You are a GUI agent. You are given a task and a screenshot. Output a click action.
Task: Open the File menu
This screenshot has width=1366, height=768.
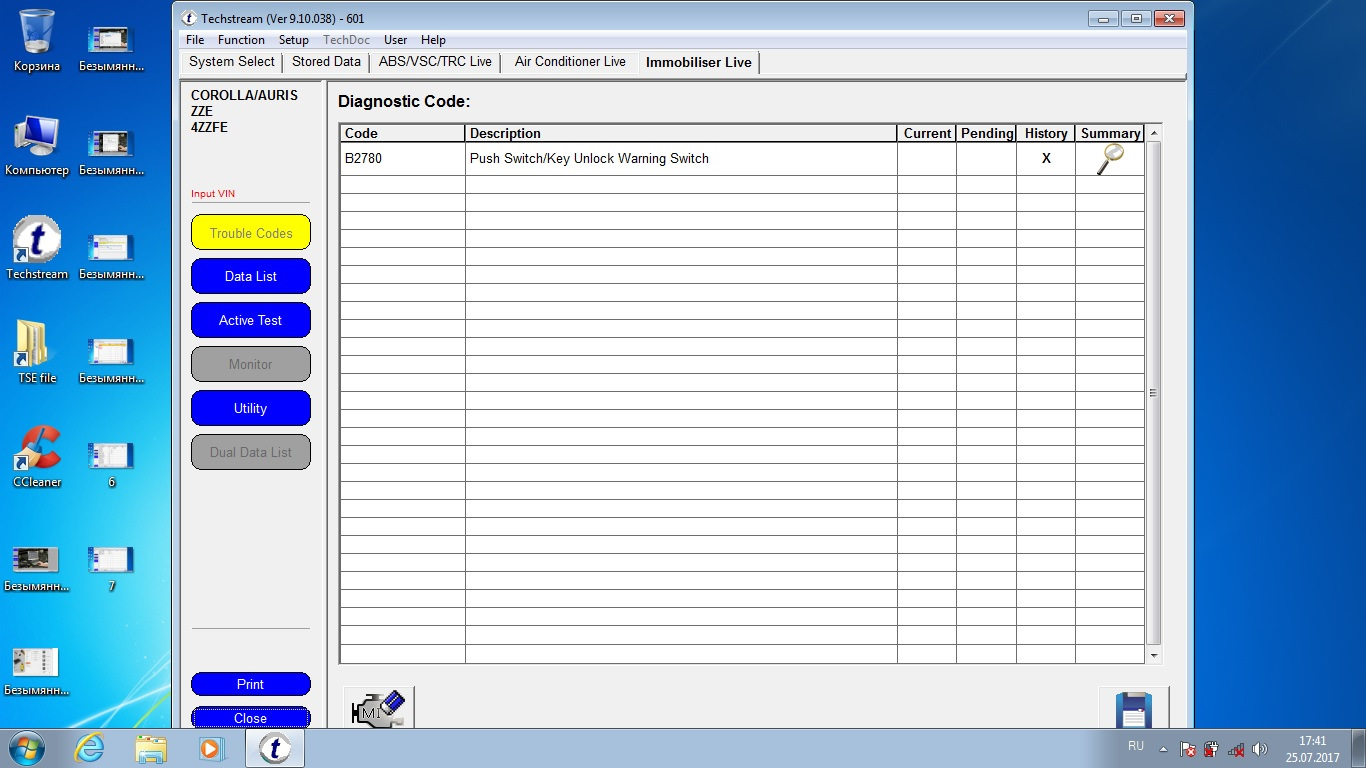click(195, 40)
